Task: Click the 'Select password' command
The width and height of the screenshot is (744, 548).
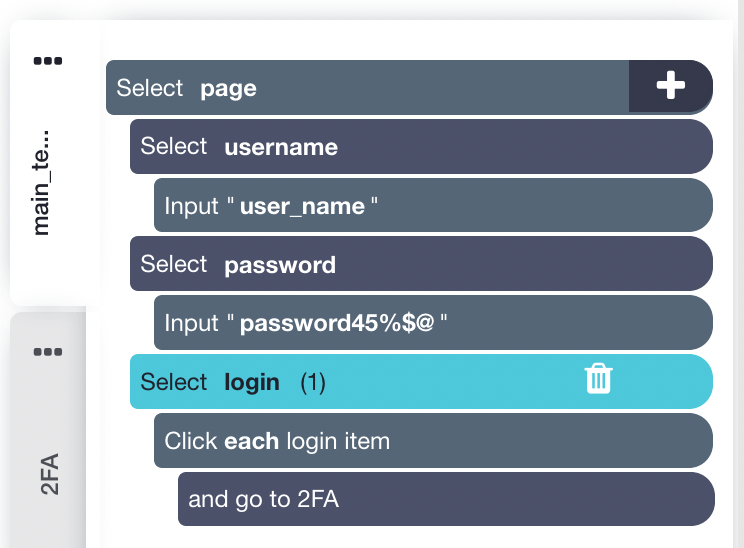Action: 420,265
